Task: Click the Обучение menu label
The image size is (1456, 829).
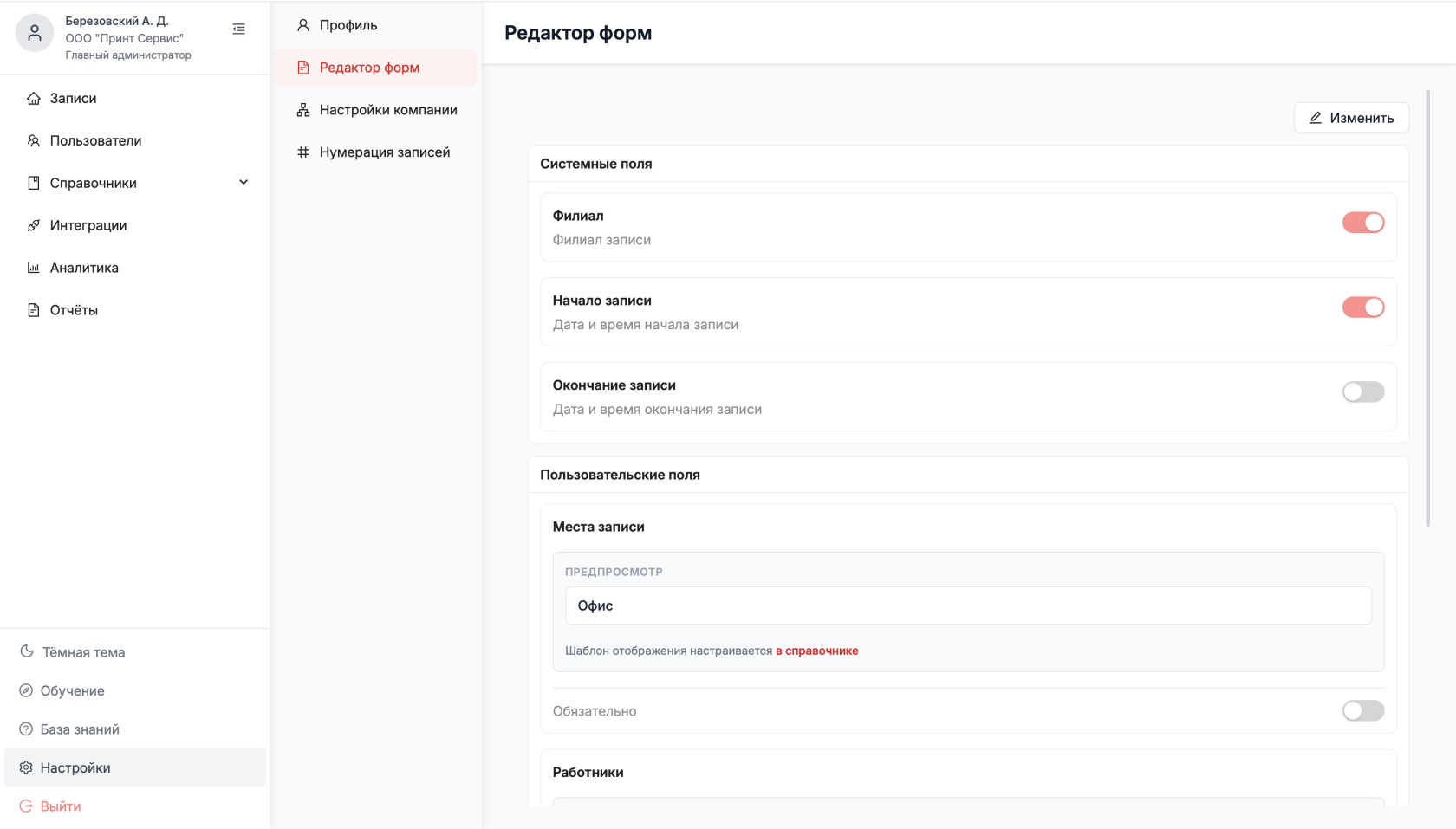Action: click(73, 690)
